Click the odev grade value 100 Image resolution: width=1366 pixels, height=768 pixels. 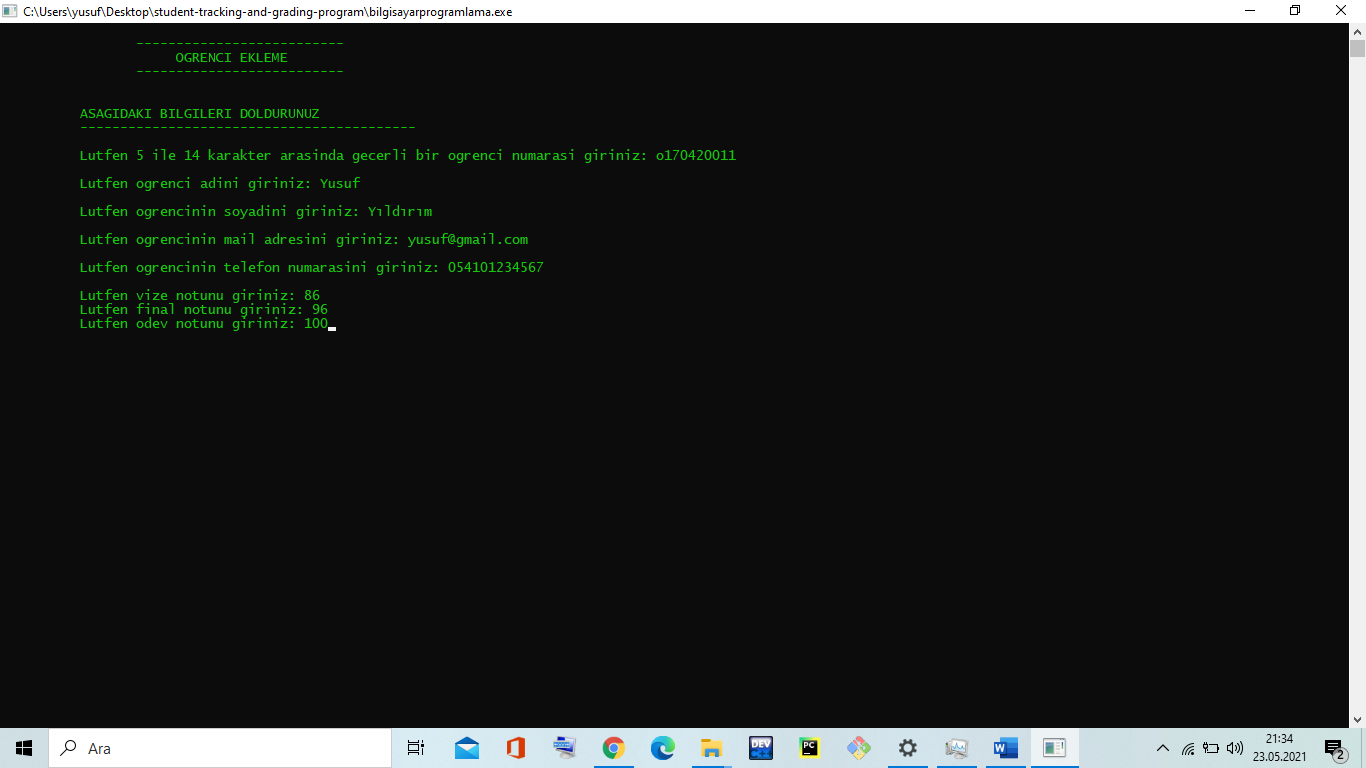click(316, 324)
